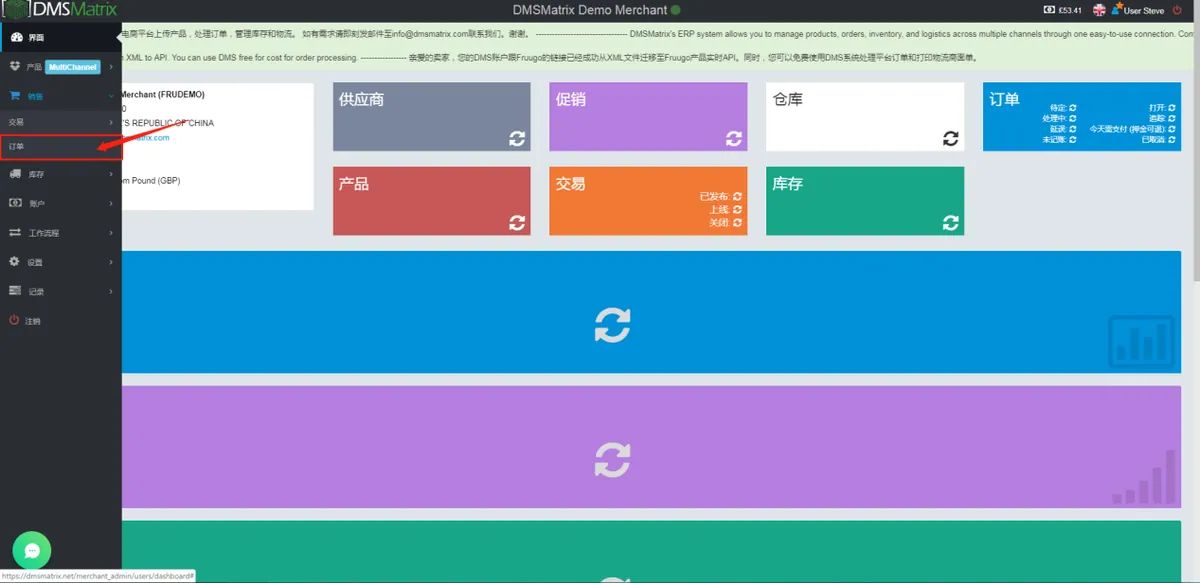Refresh the 已取消 count in 订单 card
Screen dimensions: 1200x583
click(1172, 140)
